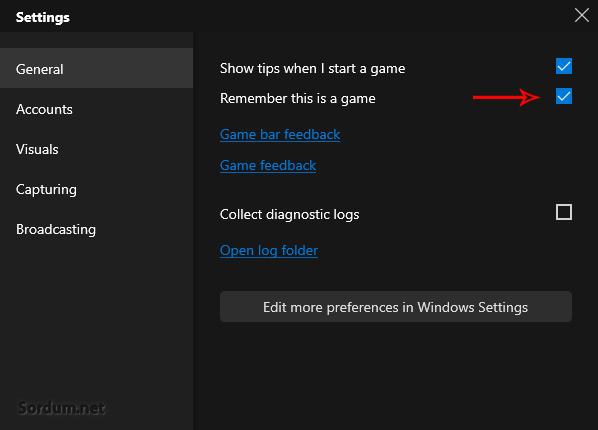Click the empty sidebar area below Broadcasting
Screen dimensions: 598x430
[x=96, y=320]
